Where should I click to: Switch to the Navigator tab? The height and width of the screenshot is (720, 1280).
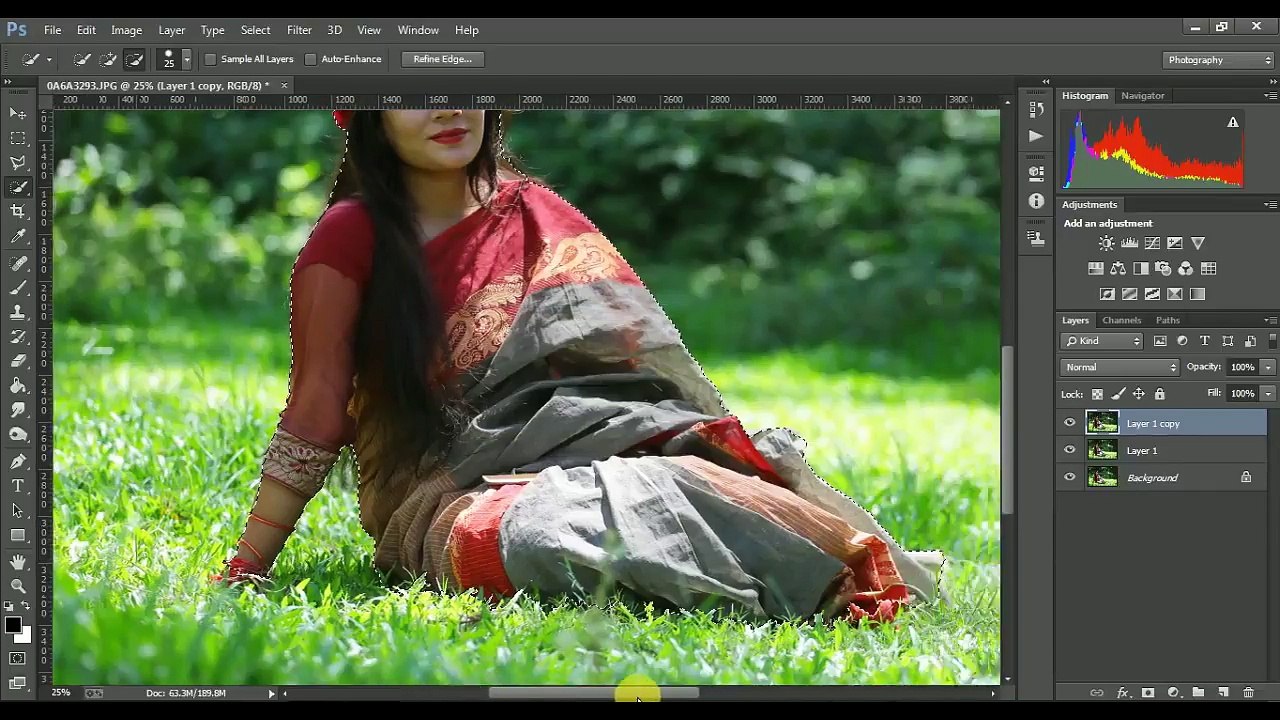click(1142, 95)
